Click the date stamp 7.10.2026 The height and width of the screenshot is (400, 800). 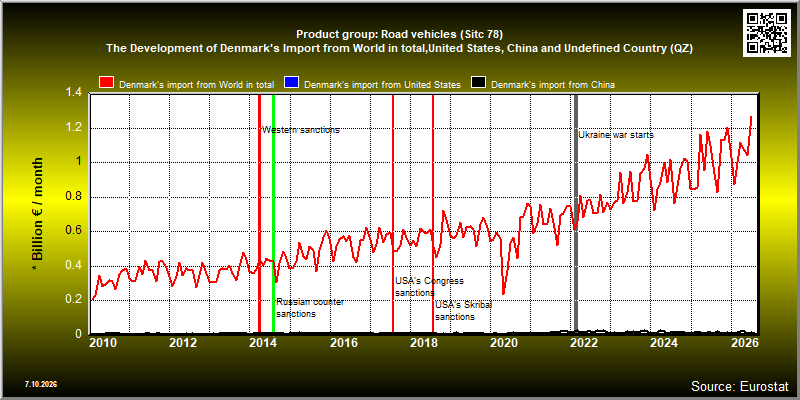(x=40, y=384)
